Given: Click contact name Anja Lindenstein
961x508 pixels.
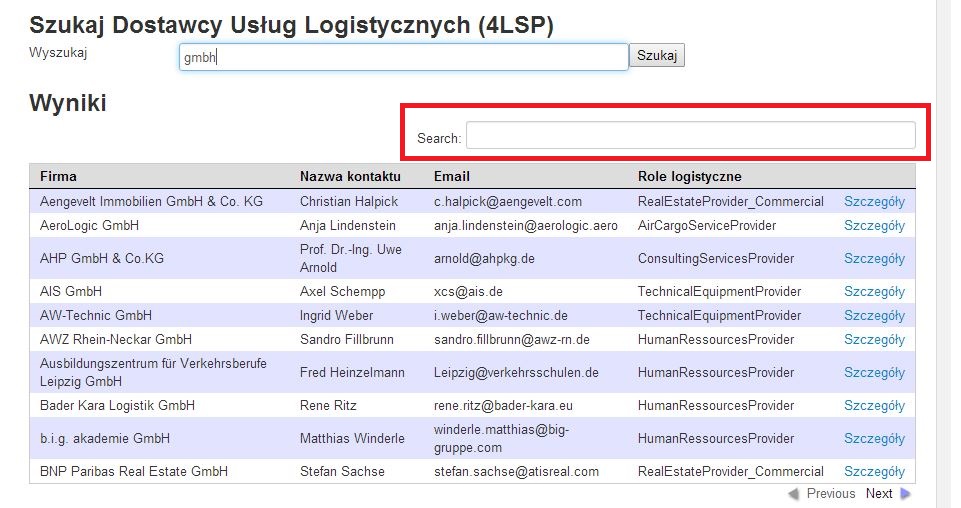Looking at the screenshot, I should coord(348,226).
